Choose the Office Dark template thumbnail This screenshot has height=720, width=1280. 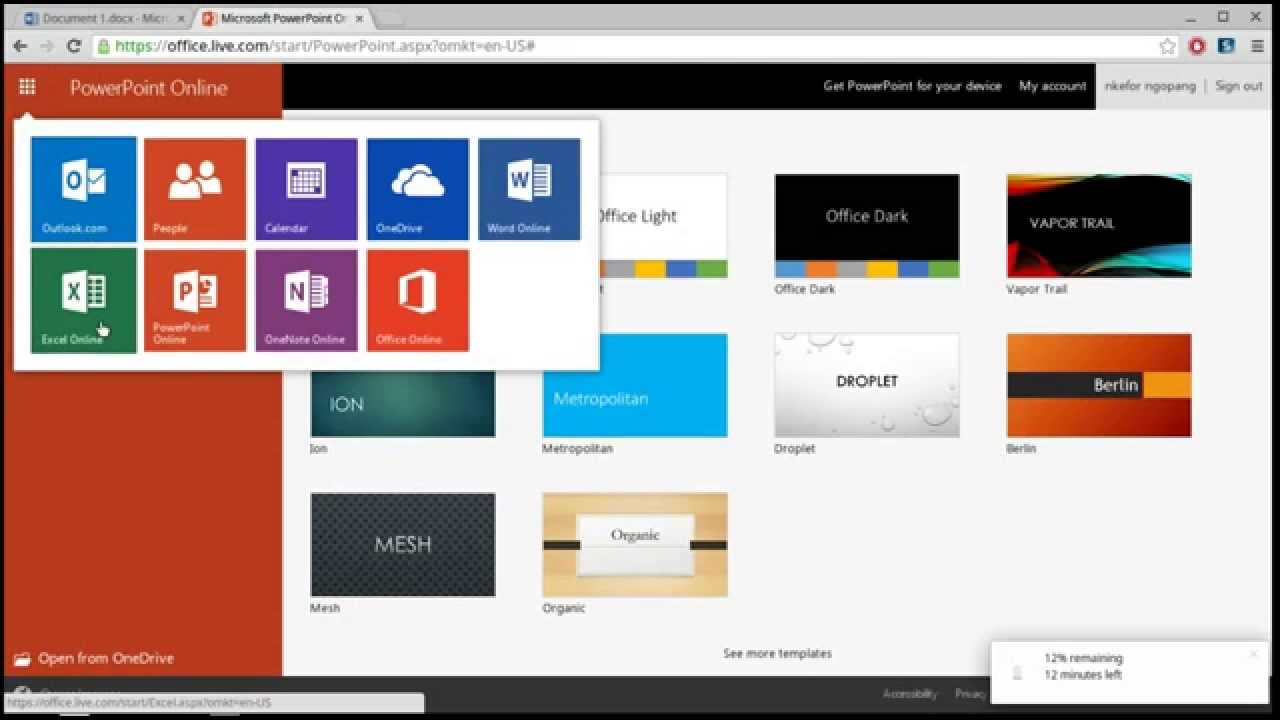click(867, 226)
